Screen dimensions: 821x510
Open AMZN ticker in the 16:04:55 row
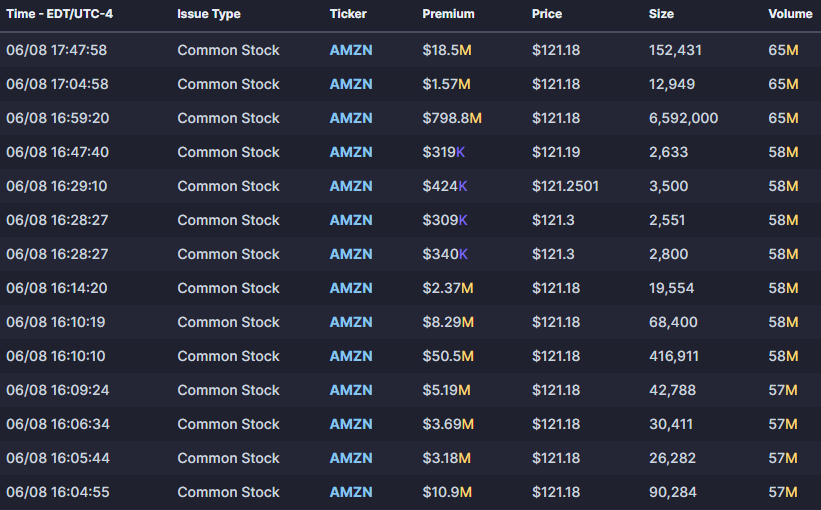click(x=351, y=492)
